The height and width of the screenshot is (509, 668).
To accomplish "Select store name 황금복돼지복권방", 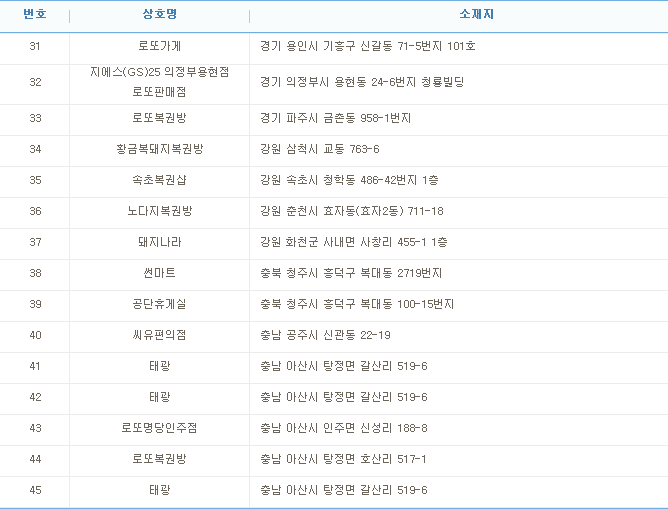I will (159, 149).
